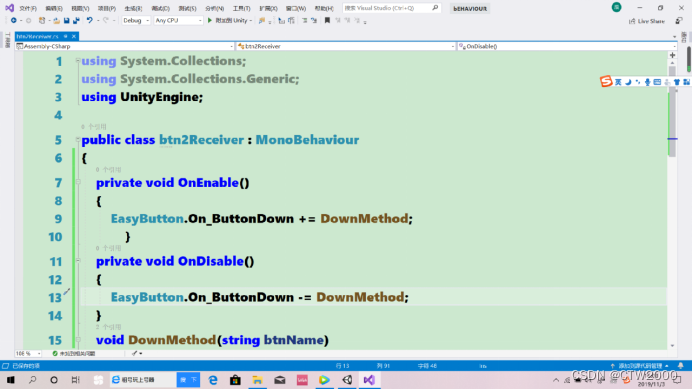This screenshot has height=390, width=693.
Task: Click the new project icon in toolbar
Action: 42,20
